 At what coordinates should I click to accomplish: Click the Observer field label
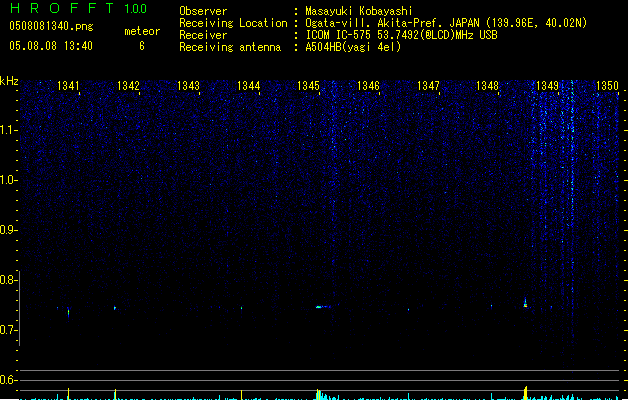point(203,11)
